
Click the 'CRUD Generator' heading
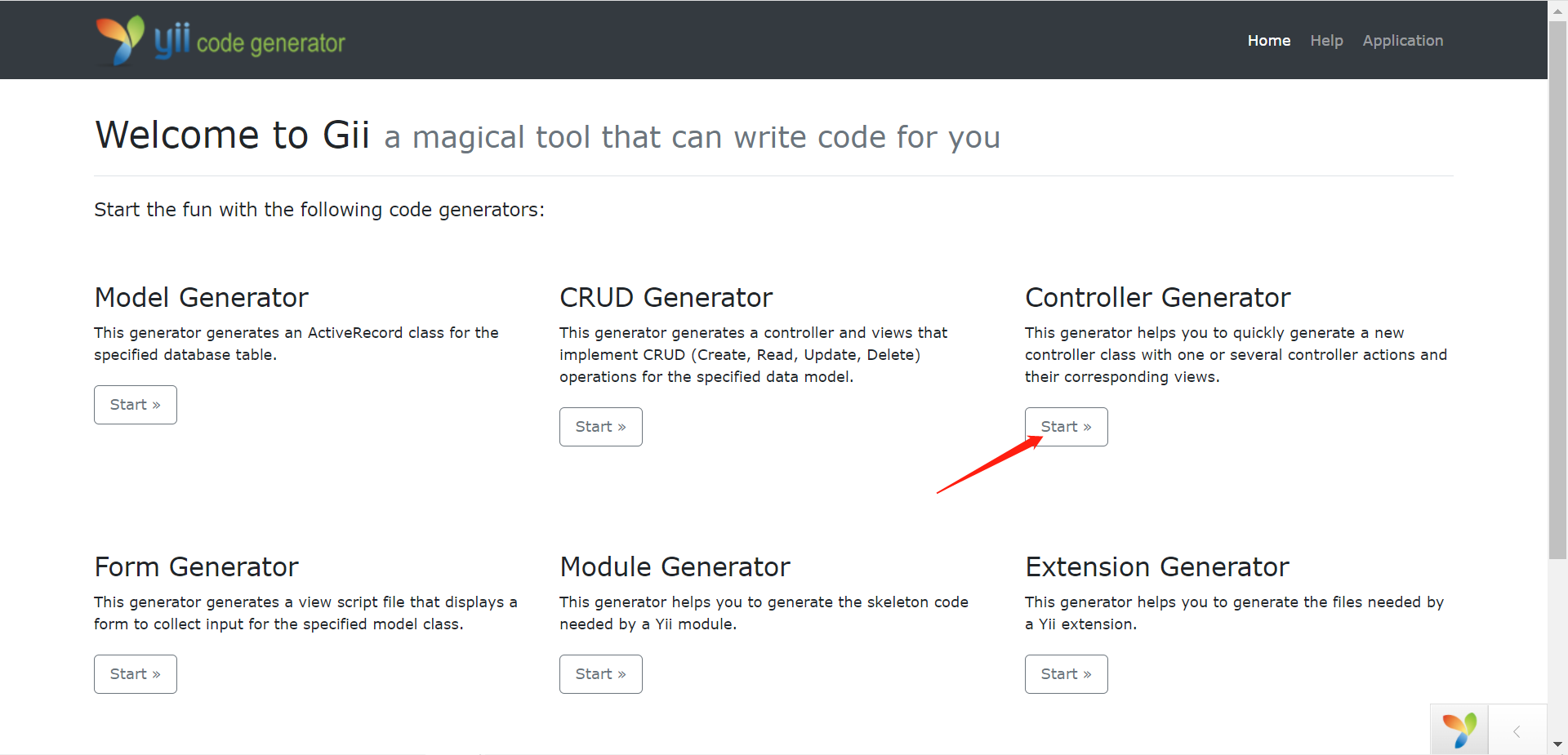tap(666, 298)
